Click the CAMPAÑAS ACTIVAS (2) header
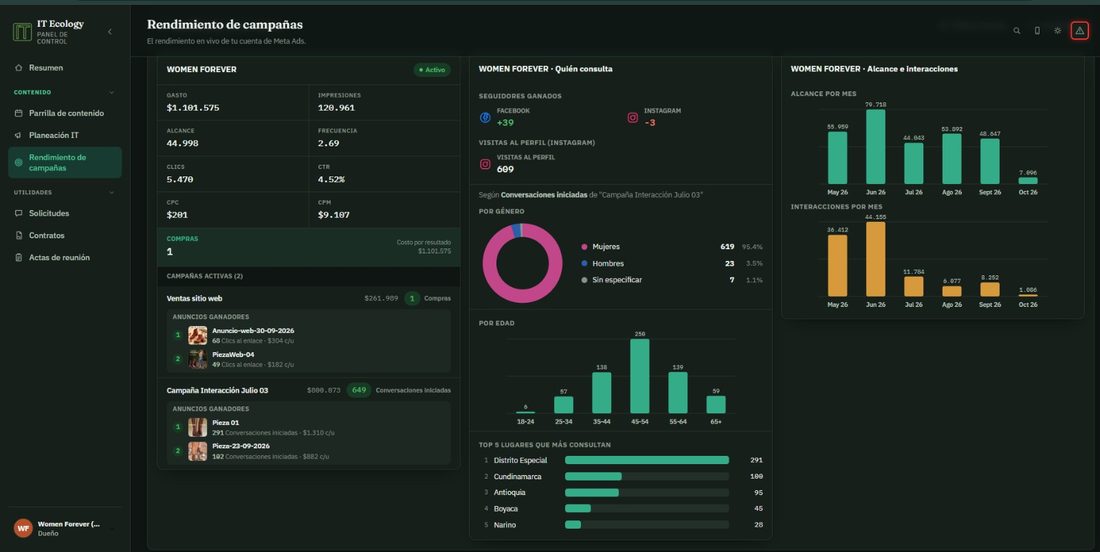 tap(205, 276)
